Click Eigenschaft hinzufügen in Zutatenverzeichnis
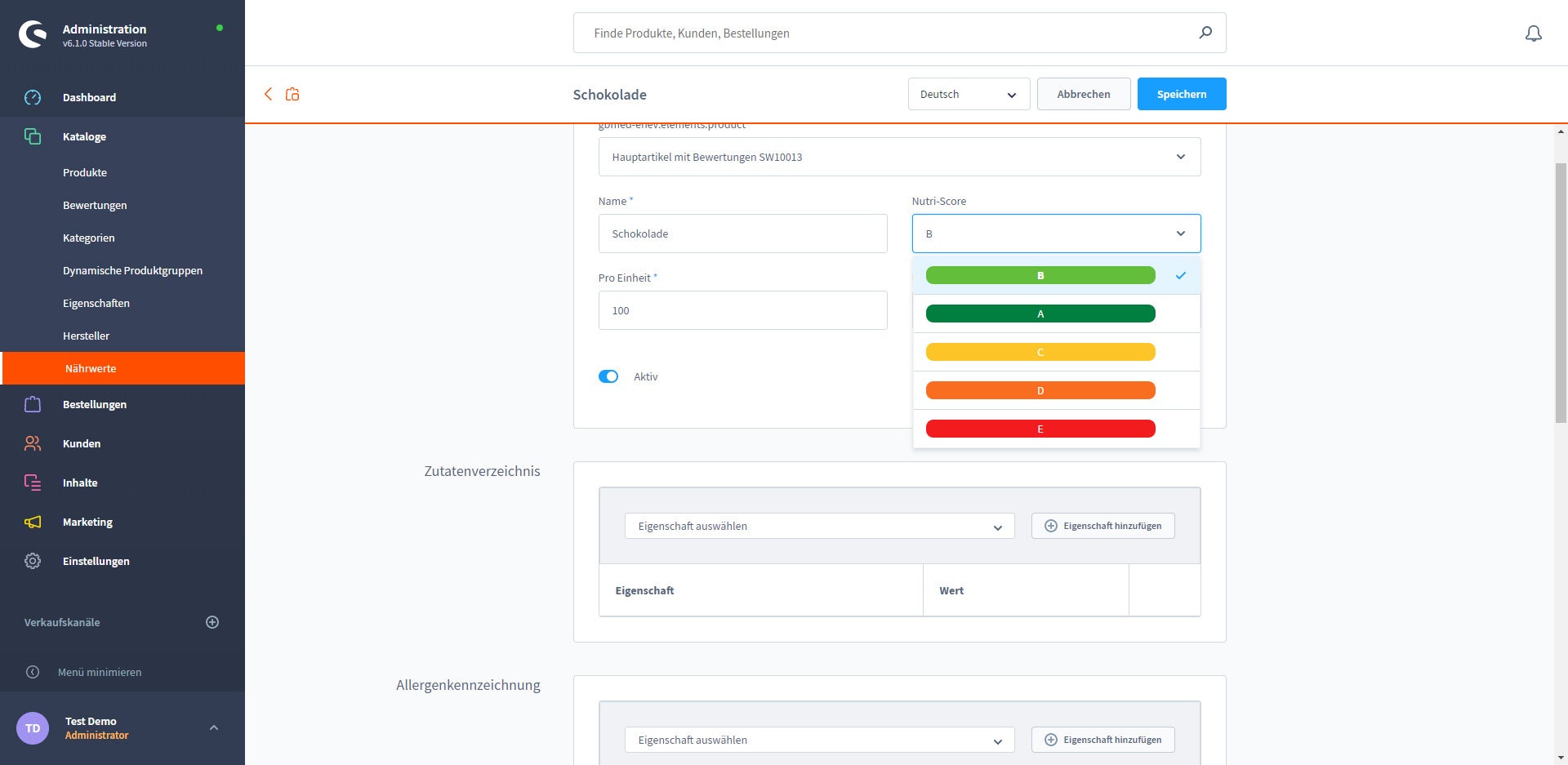This screenshot has width=1568, height=765. point(1102,526)
